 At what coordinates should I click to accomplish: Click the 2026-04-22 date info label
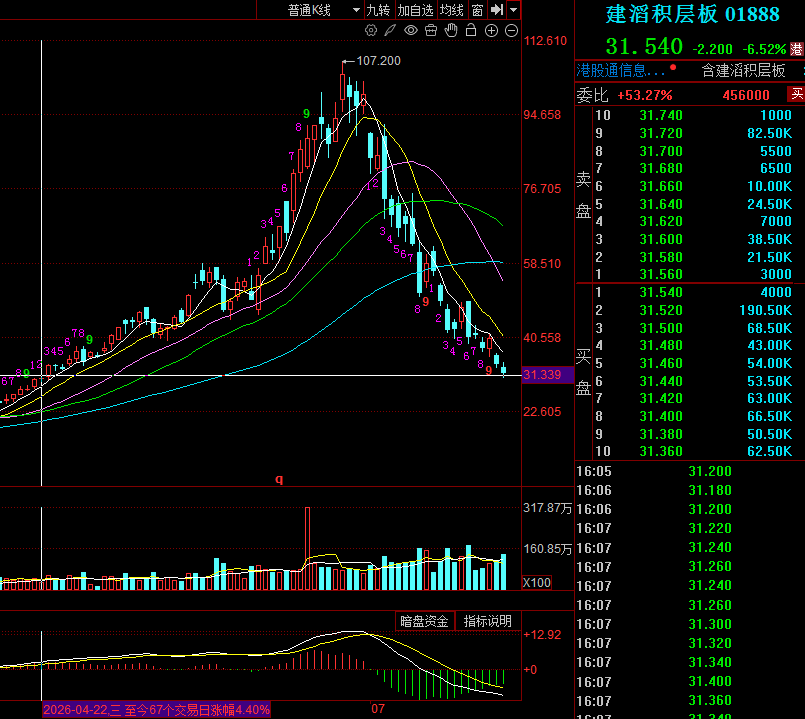click(157, 710)
